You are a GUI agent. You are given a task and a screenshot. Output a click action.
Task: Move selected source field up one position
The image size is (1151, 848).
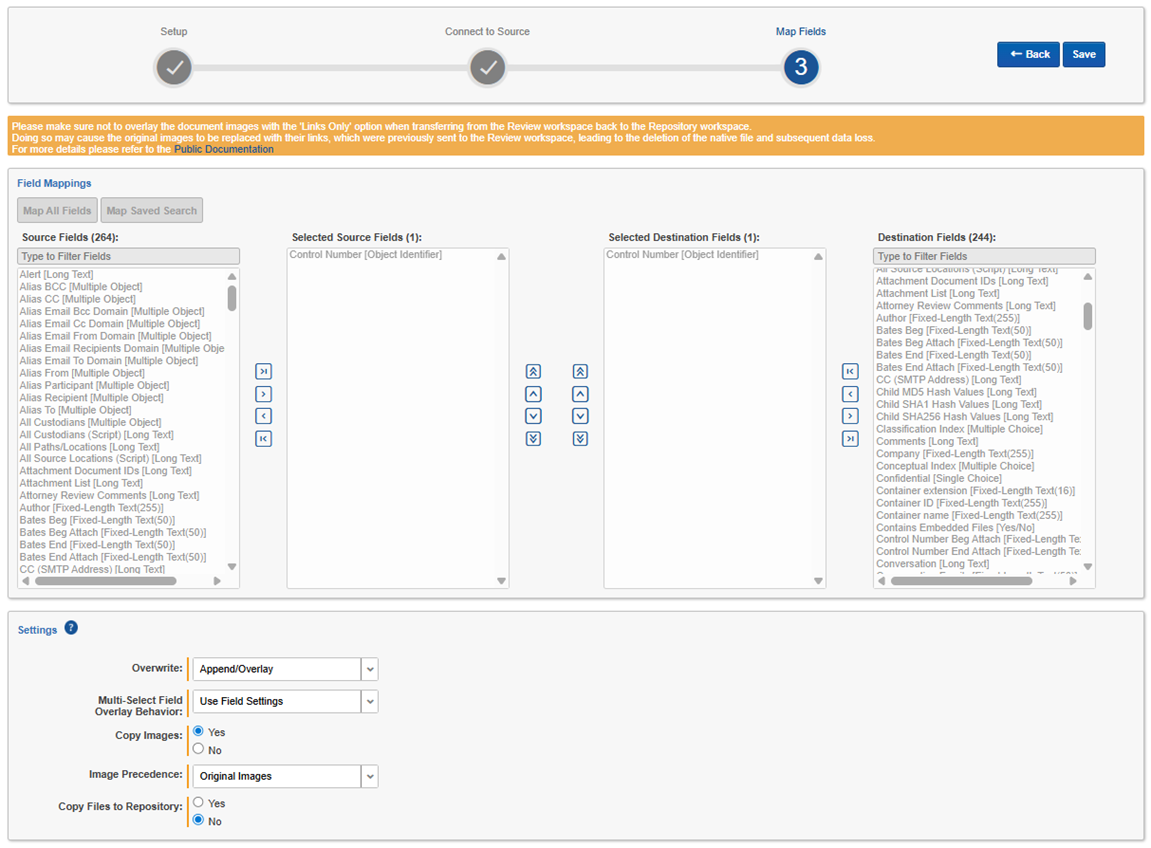pyautogui.click(x=534, y=394)
